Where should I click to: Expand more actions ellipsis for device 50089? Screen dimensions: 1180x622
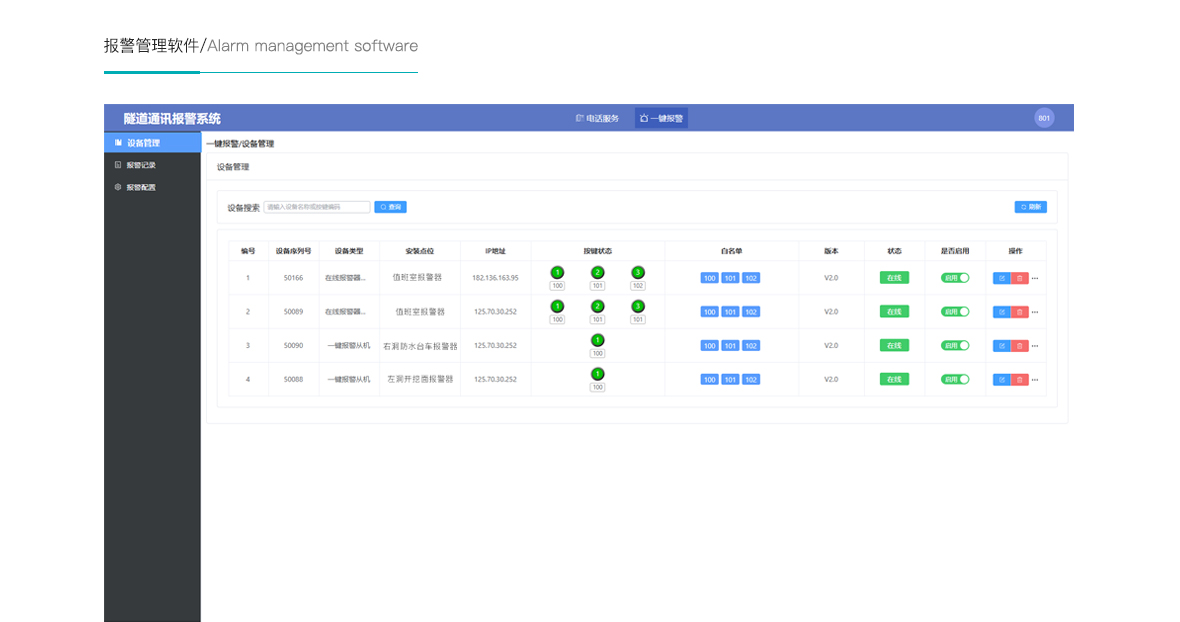point(1036,312)
